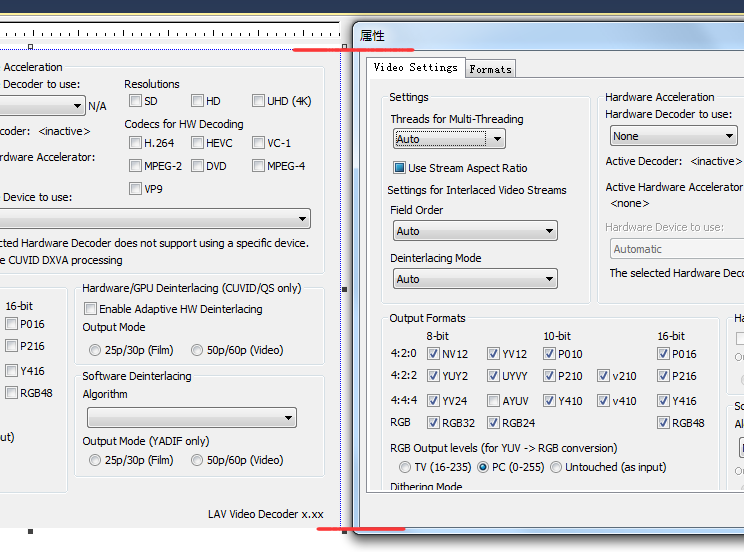Open Threads for Multi-Threading Auto dropdown
The image size is (744, 552).
[449, 139]
